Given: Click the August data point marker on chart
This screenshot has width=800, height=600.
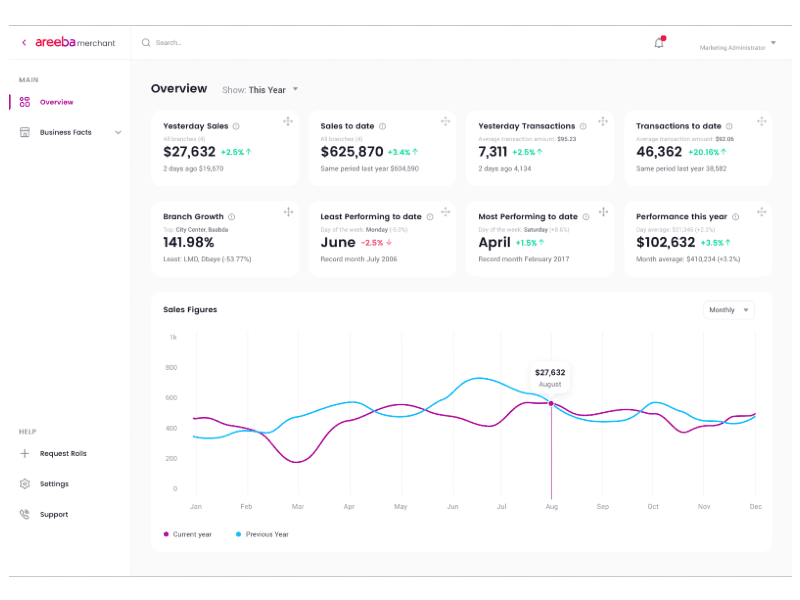Looking at the screenshot, I should (x=550, y=403).
